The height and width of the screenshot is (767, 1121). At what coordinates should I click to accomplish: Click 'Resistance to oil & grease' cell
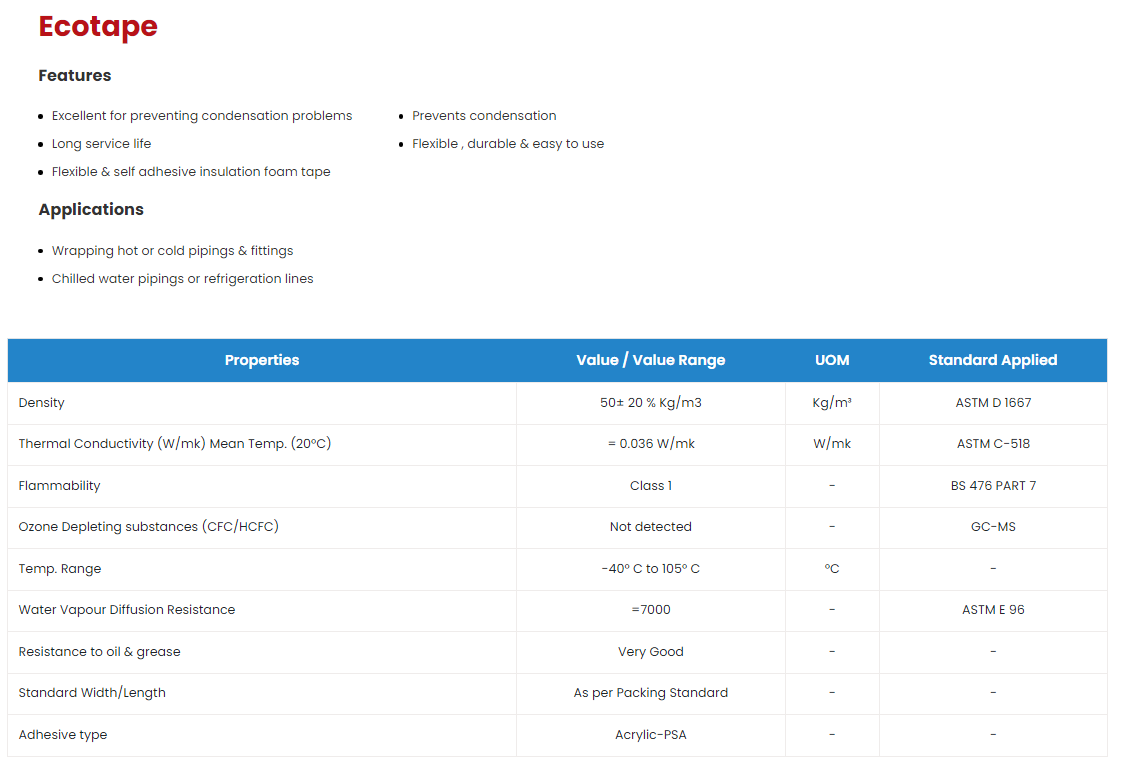click(x=262, y=652)
